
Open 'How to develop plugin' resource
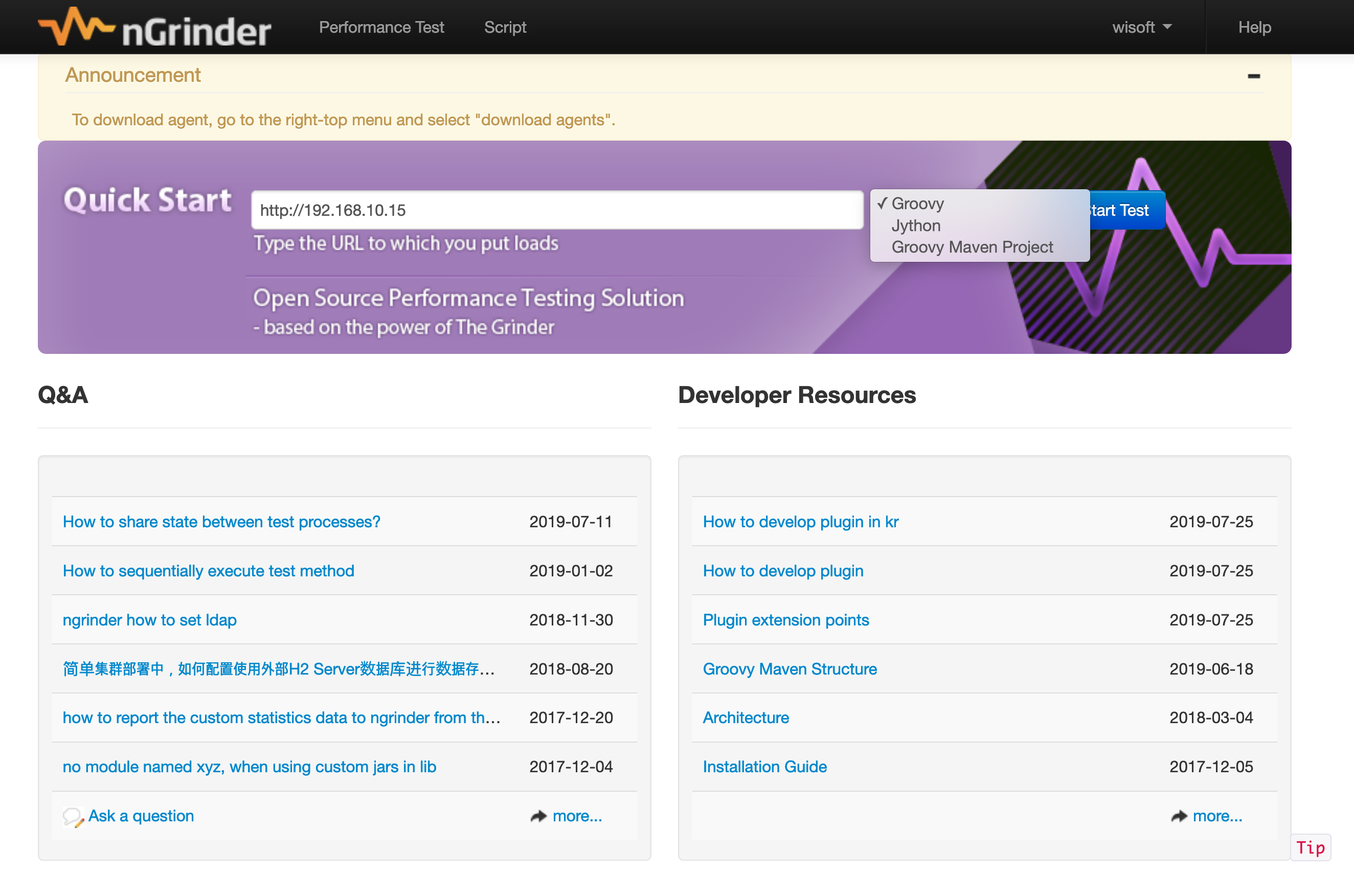tap(783, 571)
